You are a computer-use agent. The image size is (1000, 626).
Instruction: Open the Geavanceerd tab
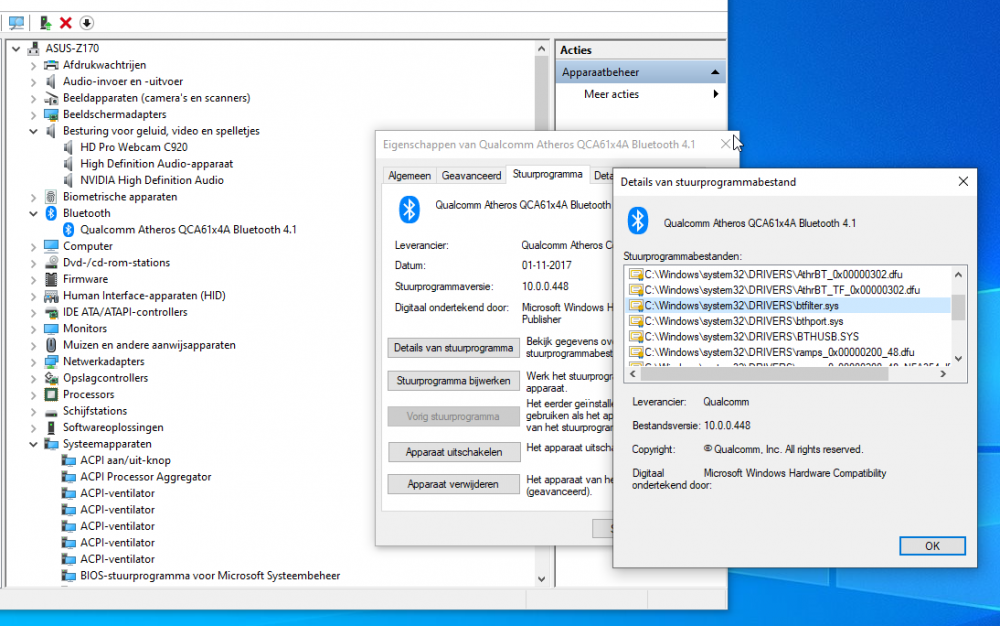coord(471,175)
